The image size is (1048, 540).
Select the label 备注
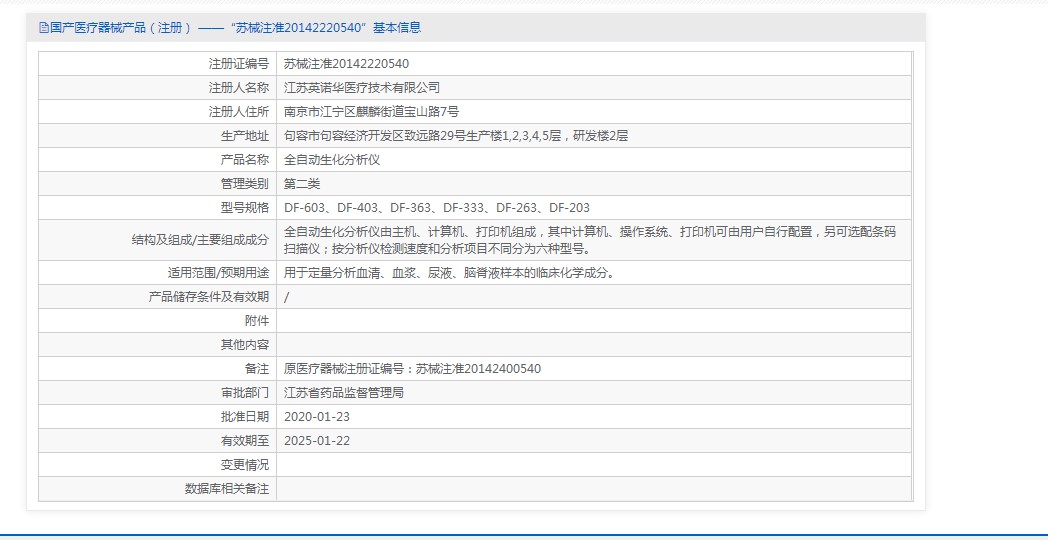[x=257, y=370]
